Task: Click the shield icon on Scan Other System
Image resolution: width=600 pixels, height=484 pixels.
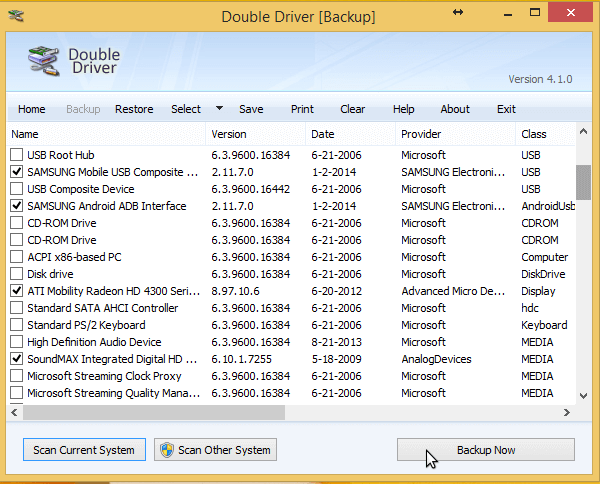Action: 166,450
